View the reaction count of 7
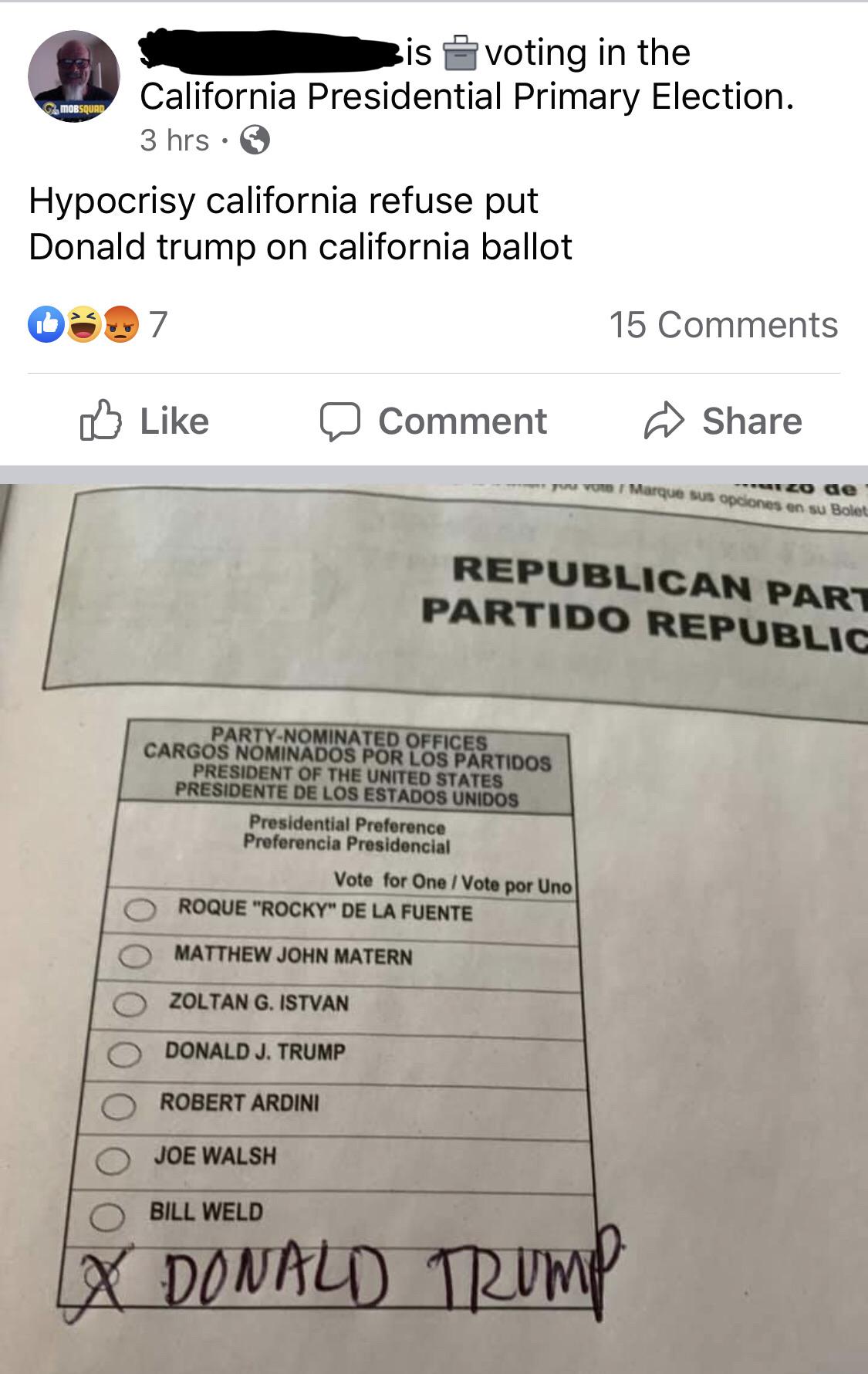 [158, 325]
